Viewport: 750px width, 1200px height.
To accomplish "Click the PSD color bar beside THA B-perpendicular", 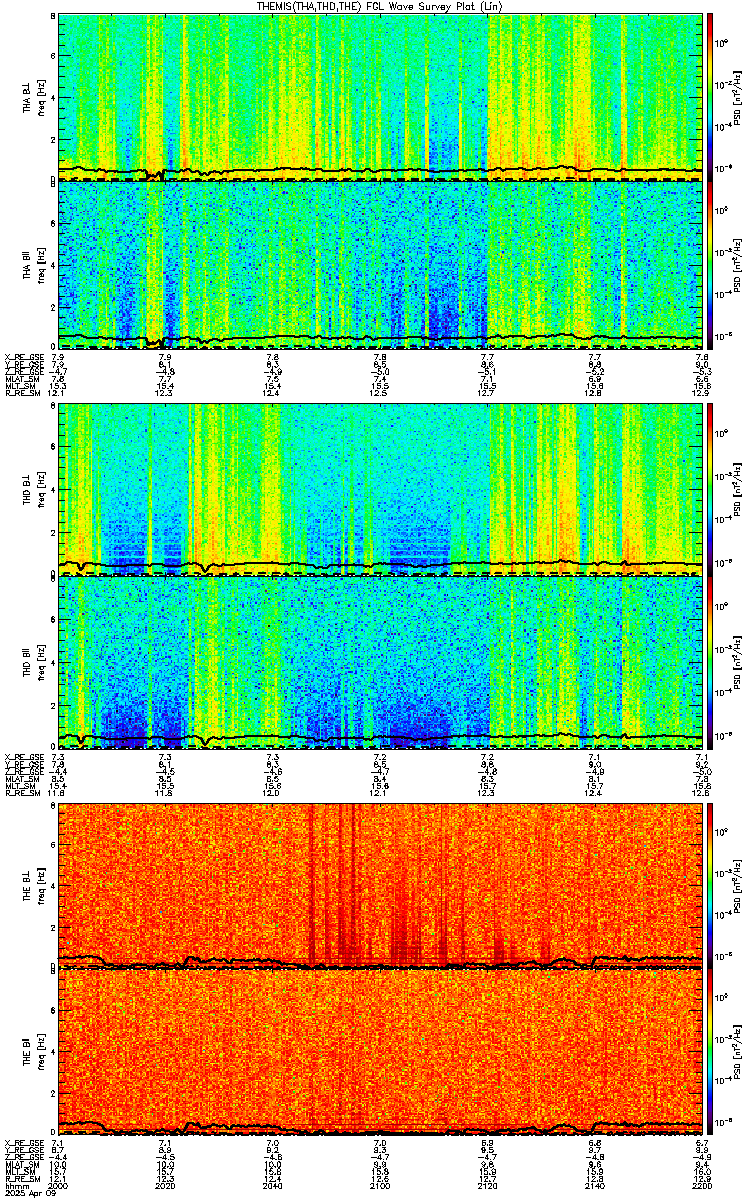I will tap(710, 96).
